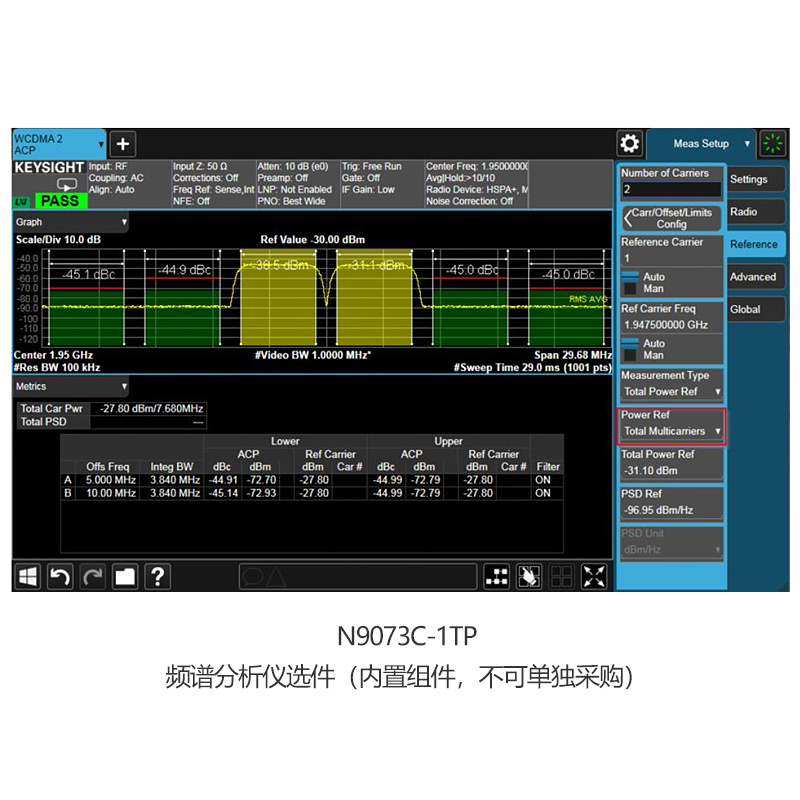Click the PASS status indicator
Image resolution: width=800 pixels, height=800 pixels.
[x=60, y=201]
